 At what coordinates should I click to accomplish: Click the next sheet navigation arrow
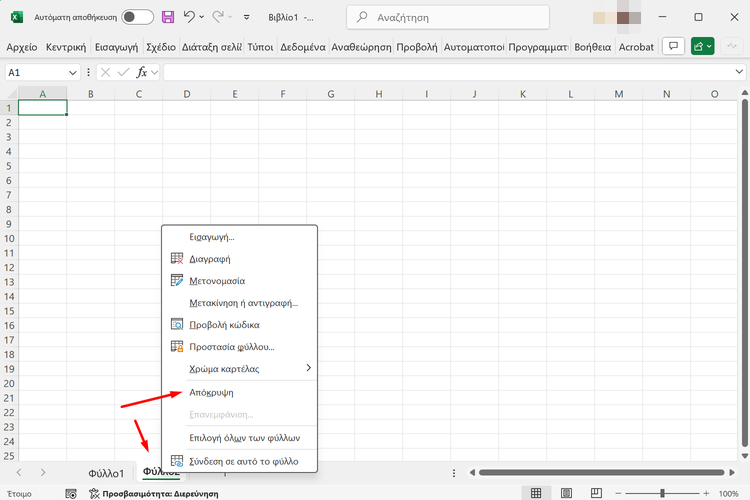click(x=43, y=473)
